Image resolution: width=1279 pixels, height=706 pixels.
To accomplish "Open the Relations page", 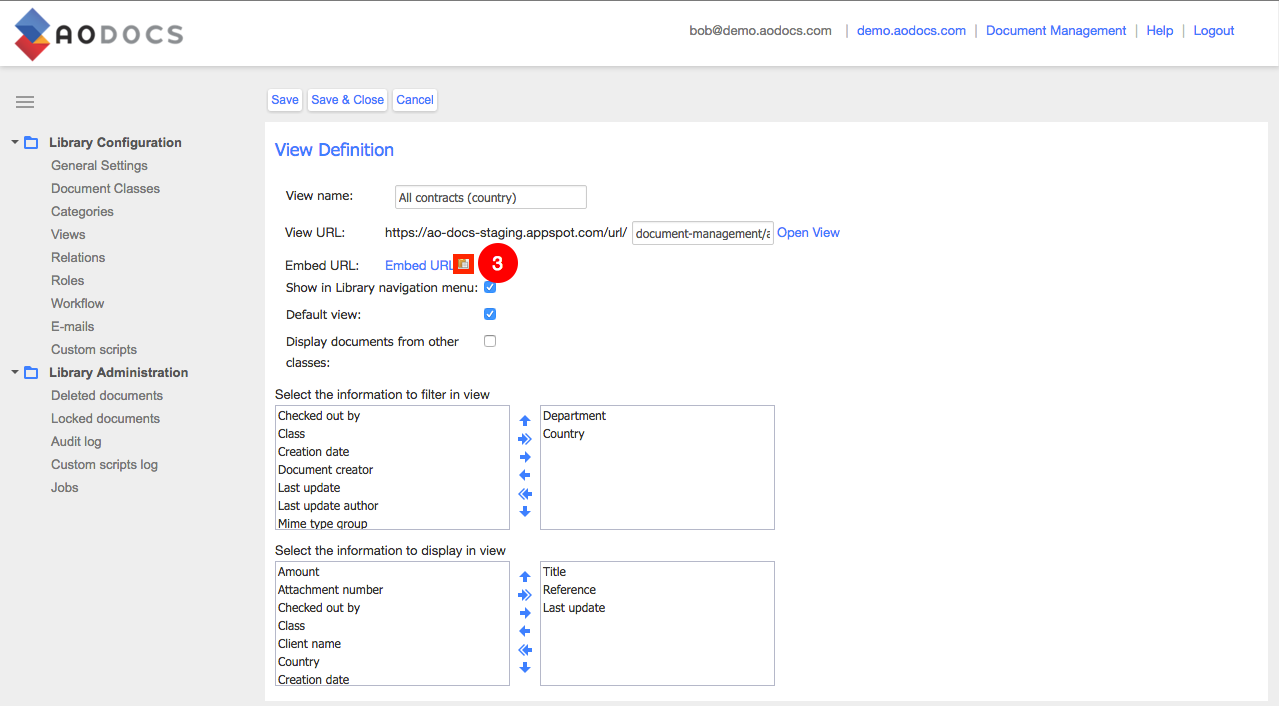I will point(78,258).
